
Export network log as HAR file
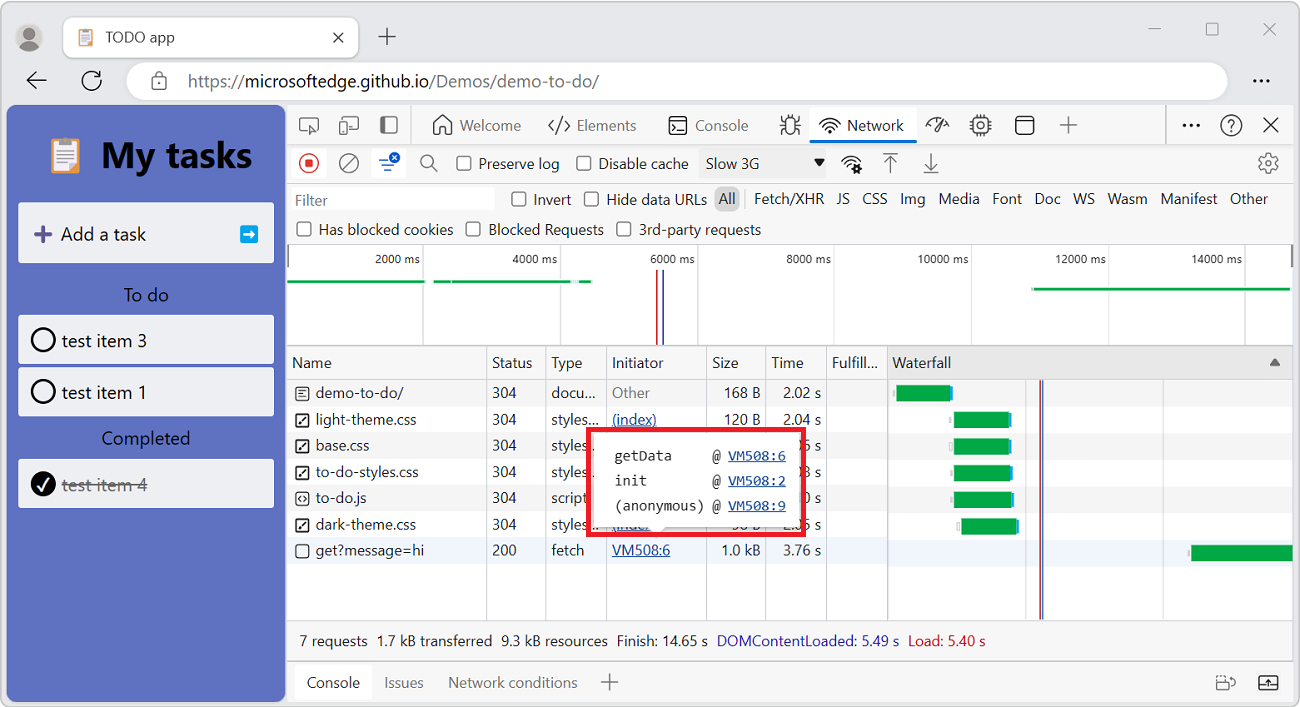(x=930, y=163)
